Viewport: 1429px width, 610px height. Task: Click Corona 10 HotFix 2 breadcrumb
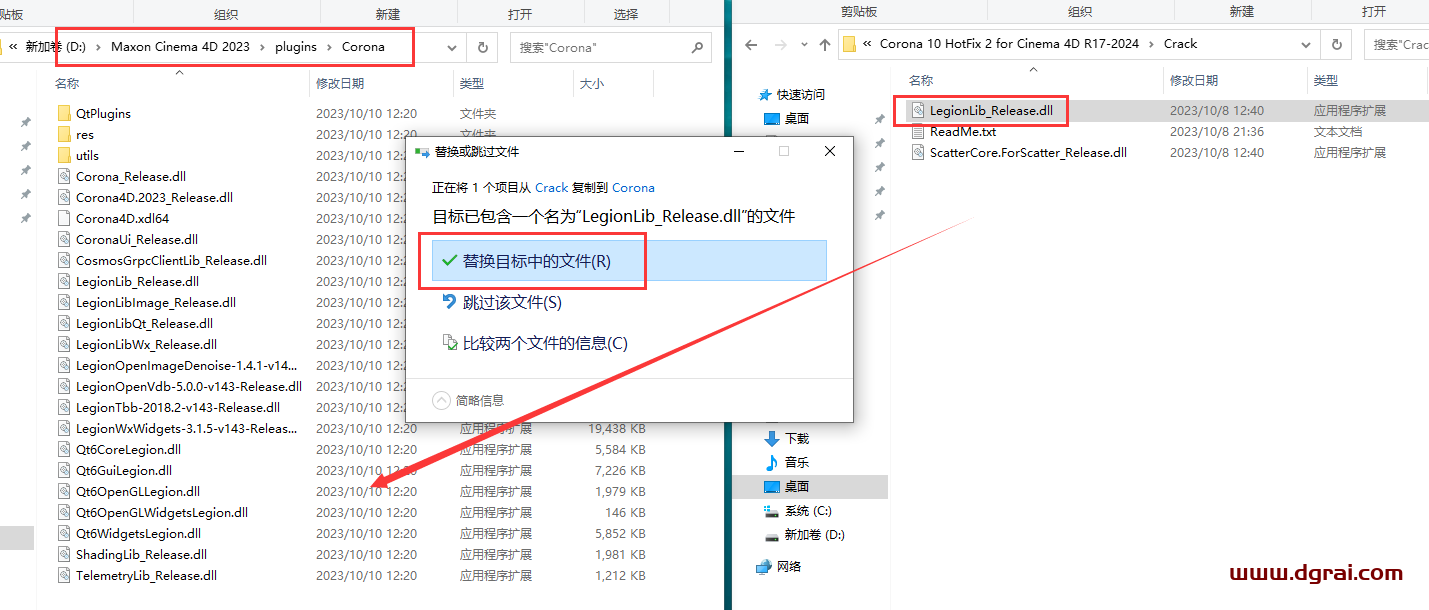[x=1009, y=44]
